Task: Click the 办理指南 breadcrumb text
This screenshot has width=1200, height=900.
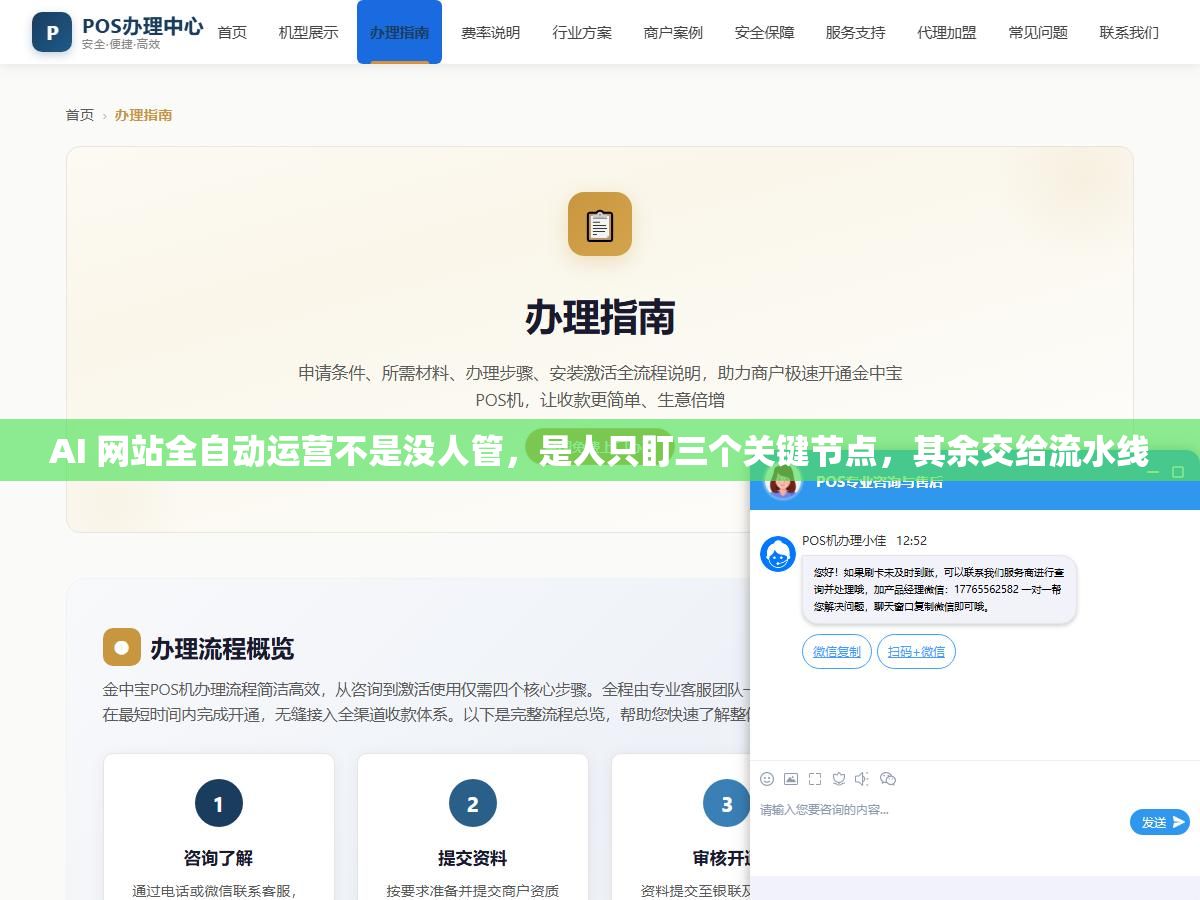Action: (x=143, y=115)
